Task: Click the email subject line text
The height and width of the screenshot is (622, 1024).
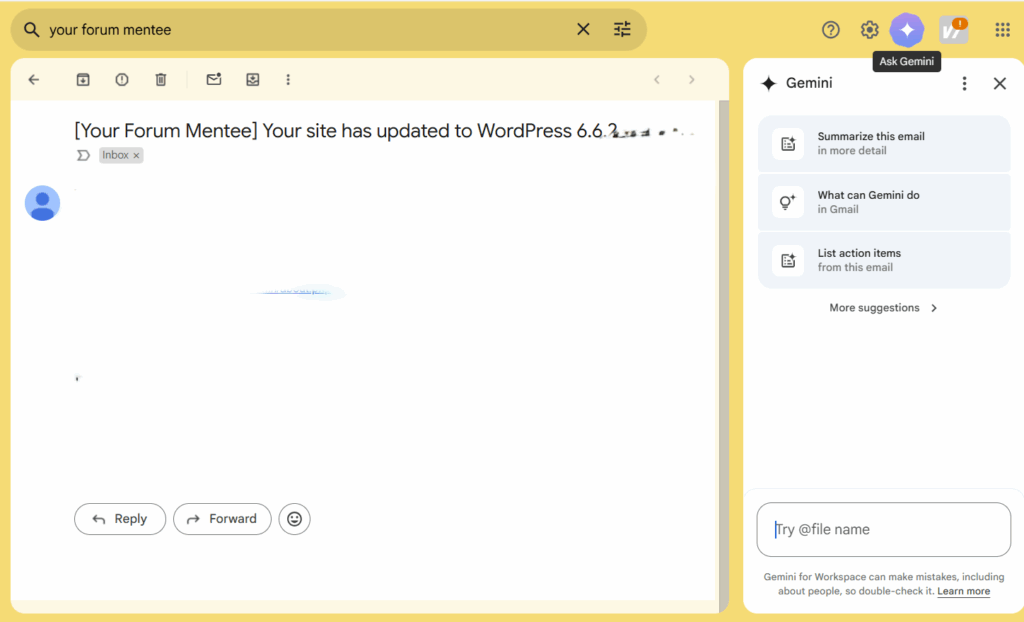Action: 345,131
